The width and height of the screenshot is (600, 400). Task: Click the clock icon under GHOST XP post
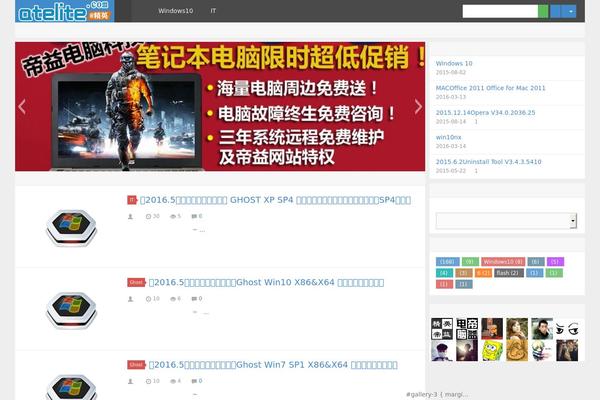point(148,217)
